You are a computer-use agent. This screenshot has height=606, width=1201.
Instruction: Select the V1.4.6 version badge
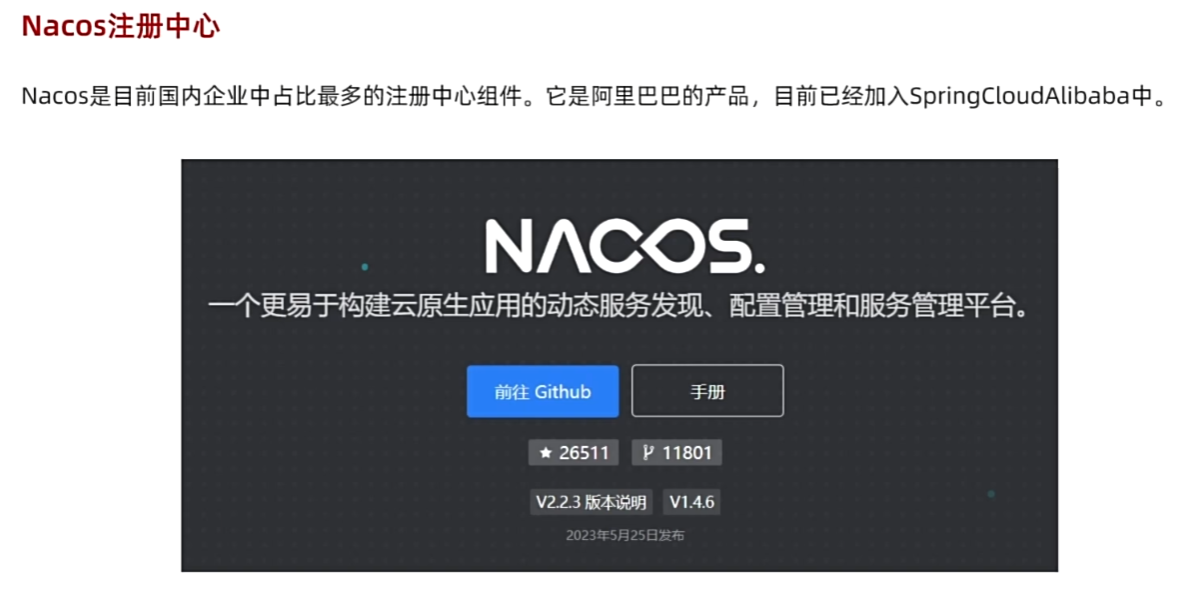pos(692,502)
